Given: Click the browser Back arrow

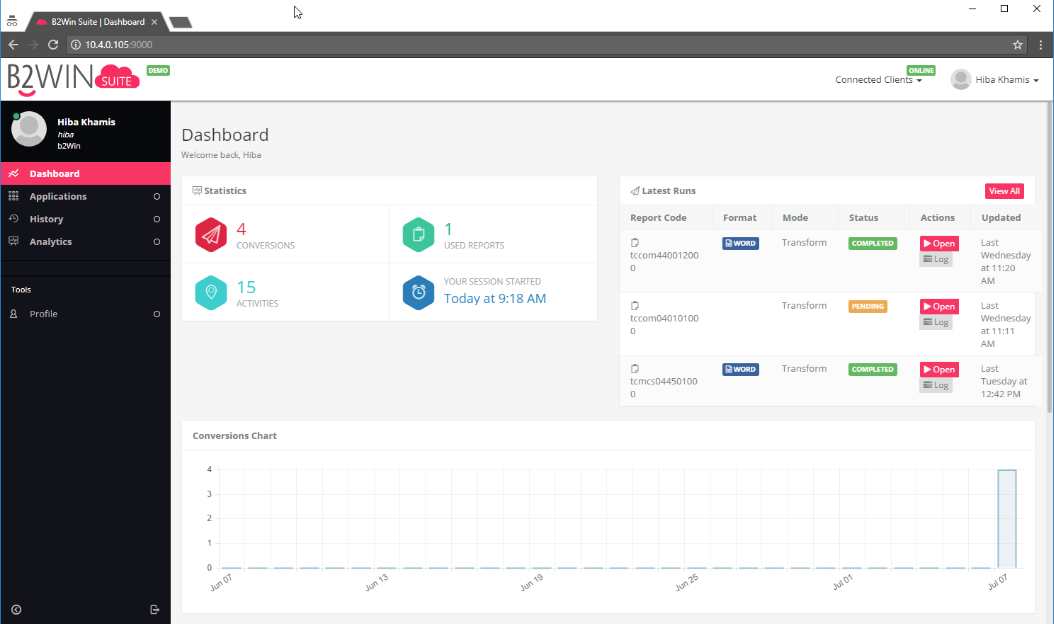Looking at the screenshot, I should (13, 45).
